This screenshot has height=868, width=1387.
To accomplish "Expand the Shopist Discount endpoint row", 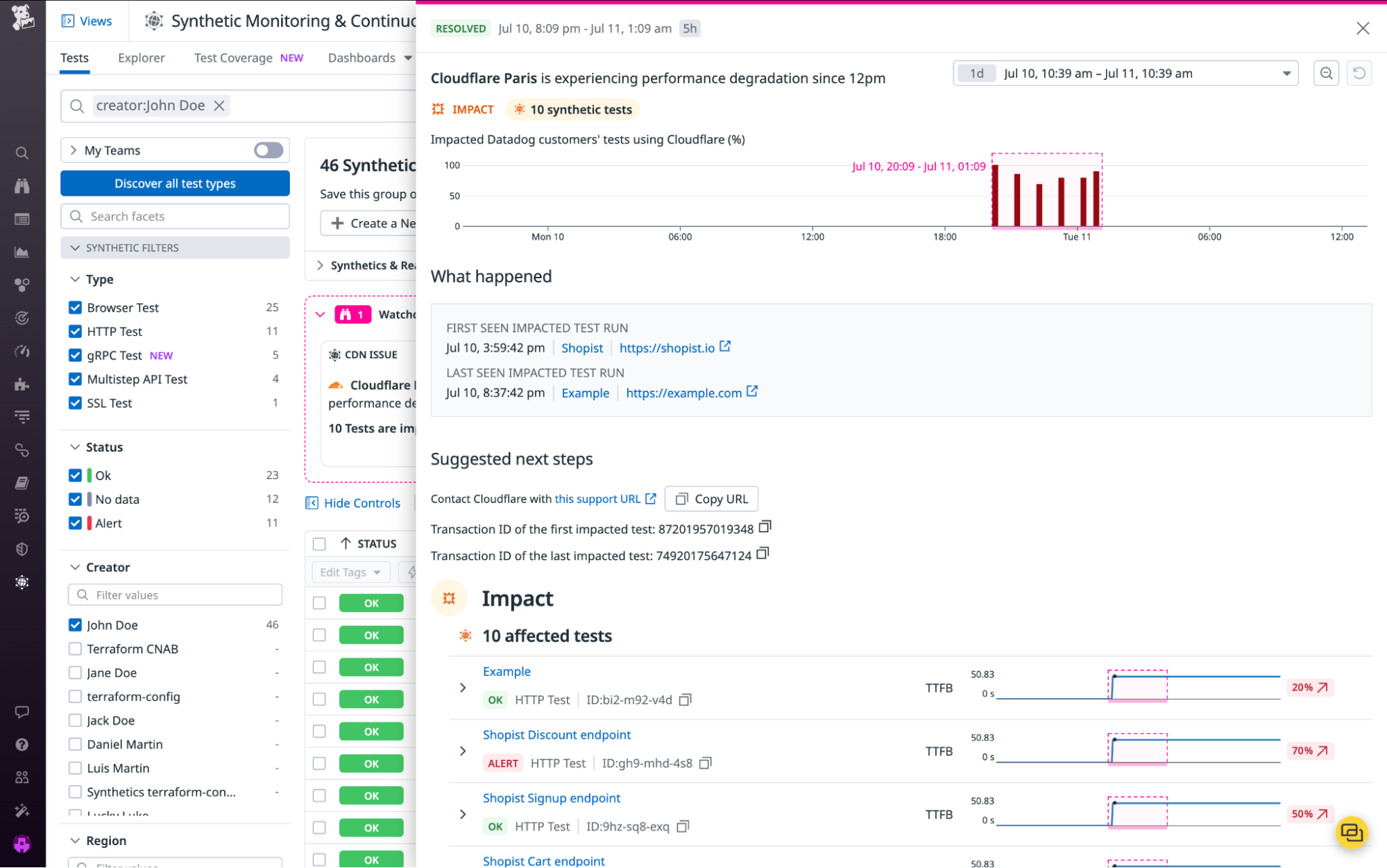I will click(463, 751).
